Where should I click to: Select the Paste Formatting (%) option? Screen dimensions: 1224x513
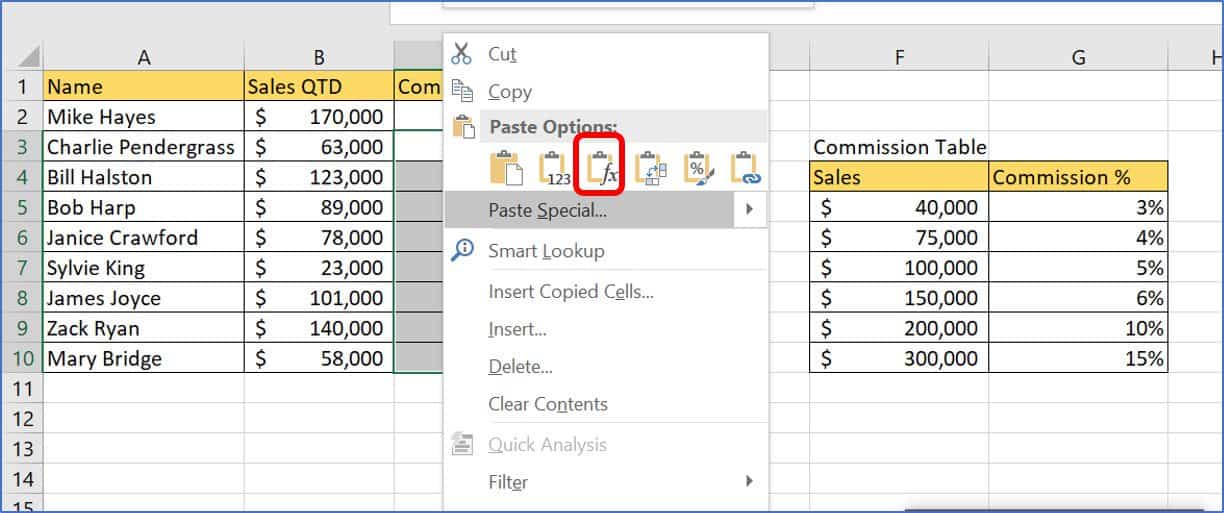698,168
